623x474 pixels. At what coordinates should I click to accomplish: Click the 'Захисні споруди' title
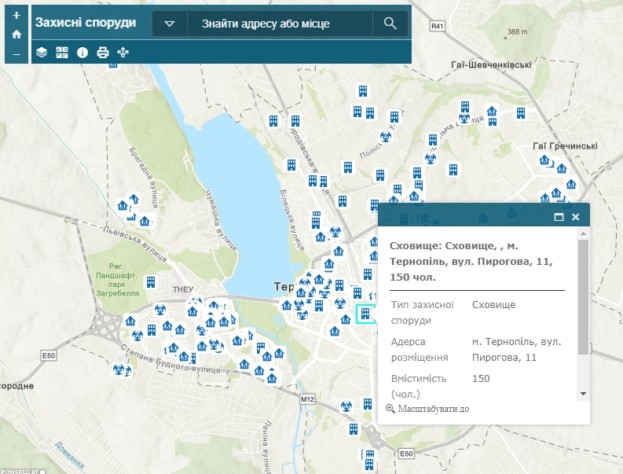point(85,22)
